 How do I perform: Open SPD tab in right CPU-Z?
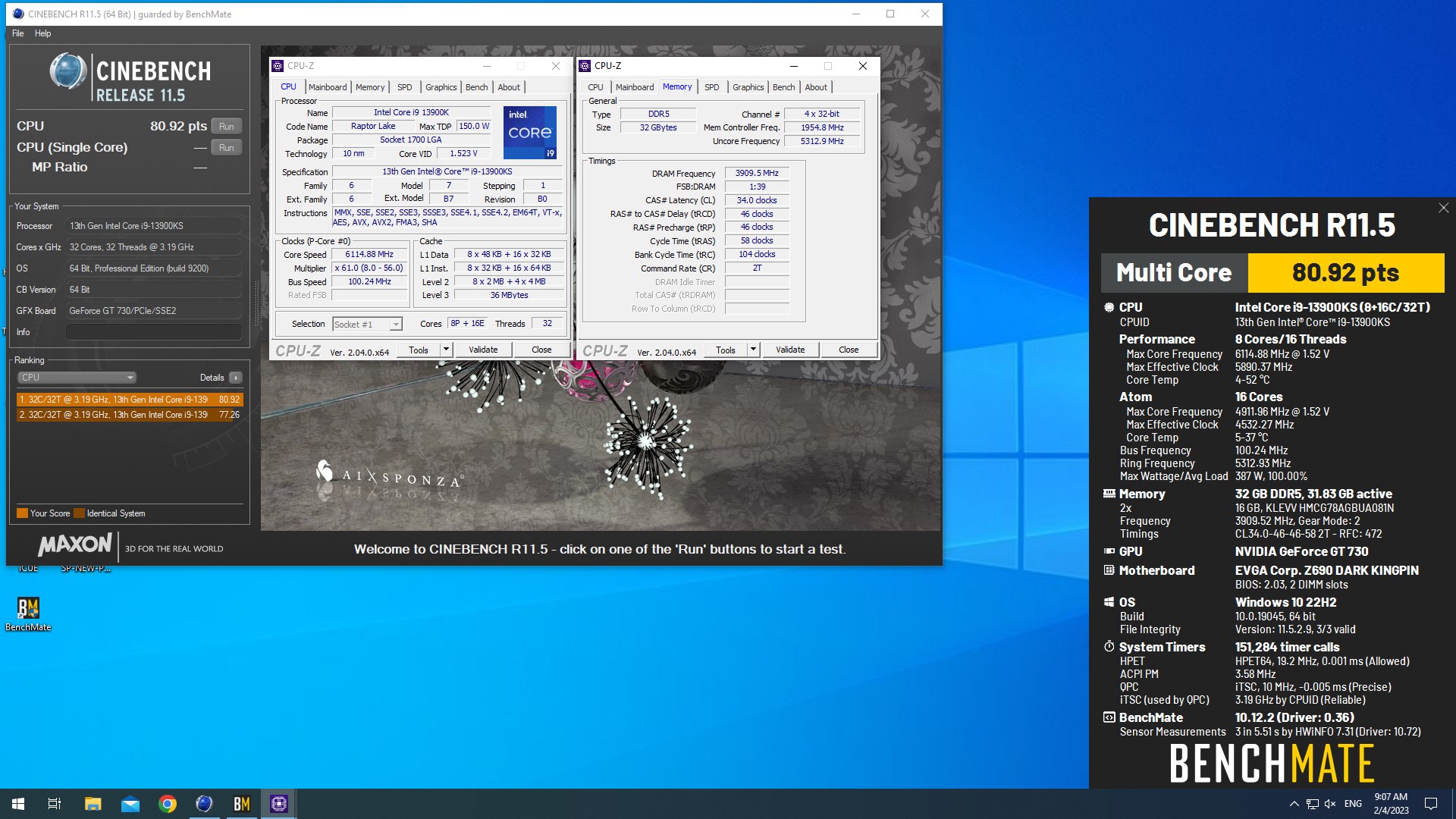pos(712,87)
